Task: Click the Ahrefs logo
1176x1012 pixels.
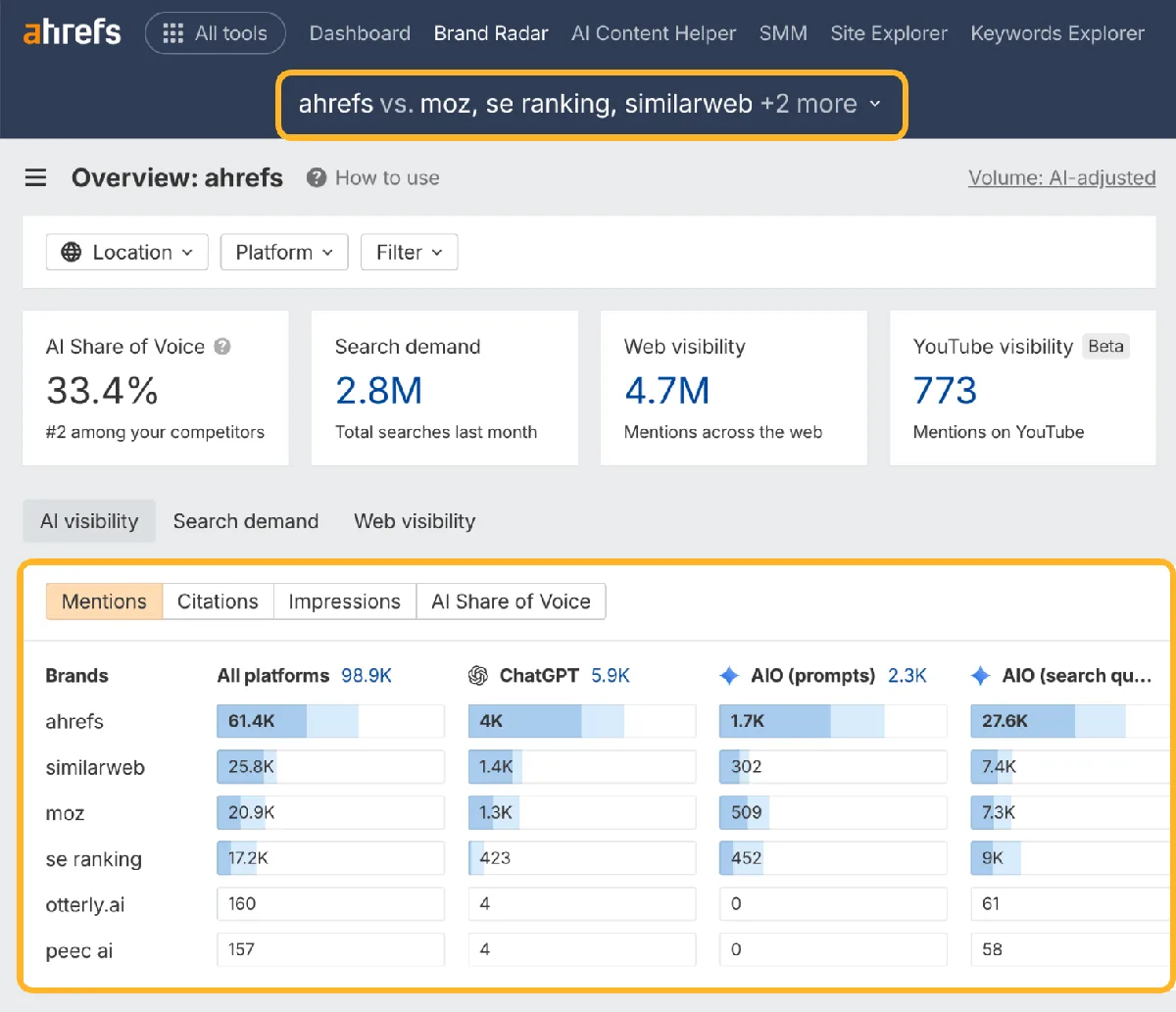Action: (72, 32)
